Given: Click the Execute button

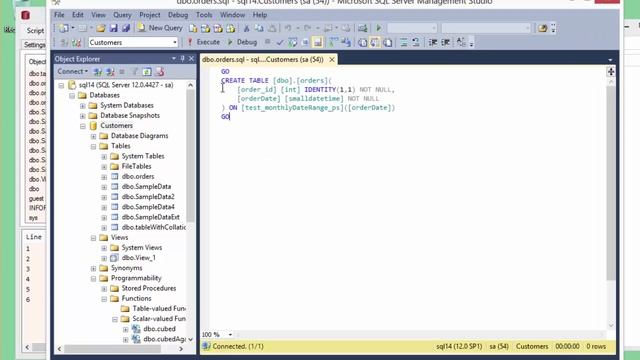Looking at the screenshot, I should tap(204, 42).
